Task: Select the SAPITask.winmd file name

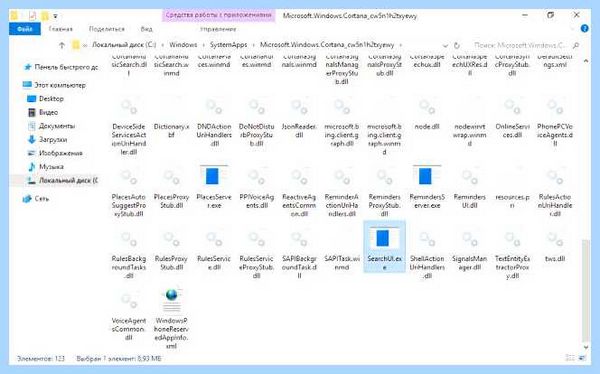Action: coord(342,263)
